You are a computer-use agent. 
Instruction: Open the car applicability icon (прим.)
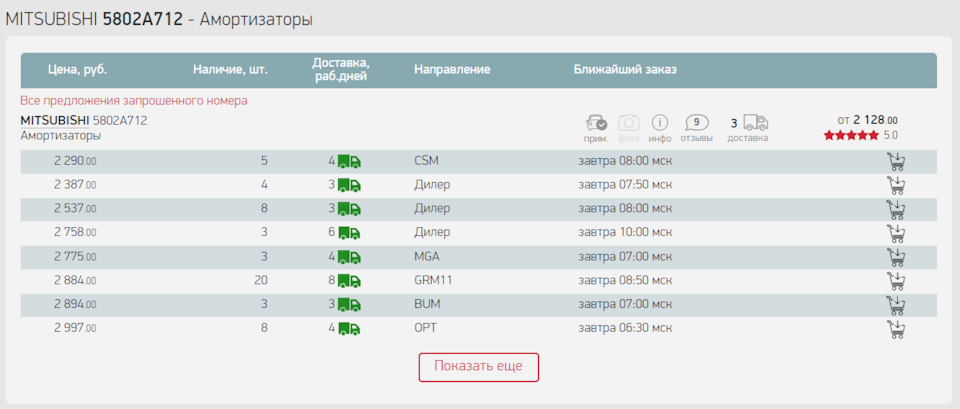point(596,123)
